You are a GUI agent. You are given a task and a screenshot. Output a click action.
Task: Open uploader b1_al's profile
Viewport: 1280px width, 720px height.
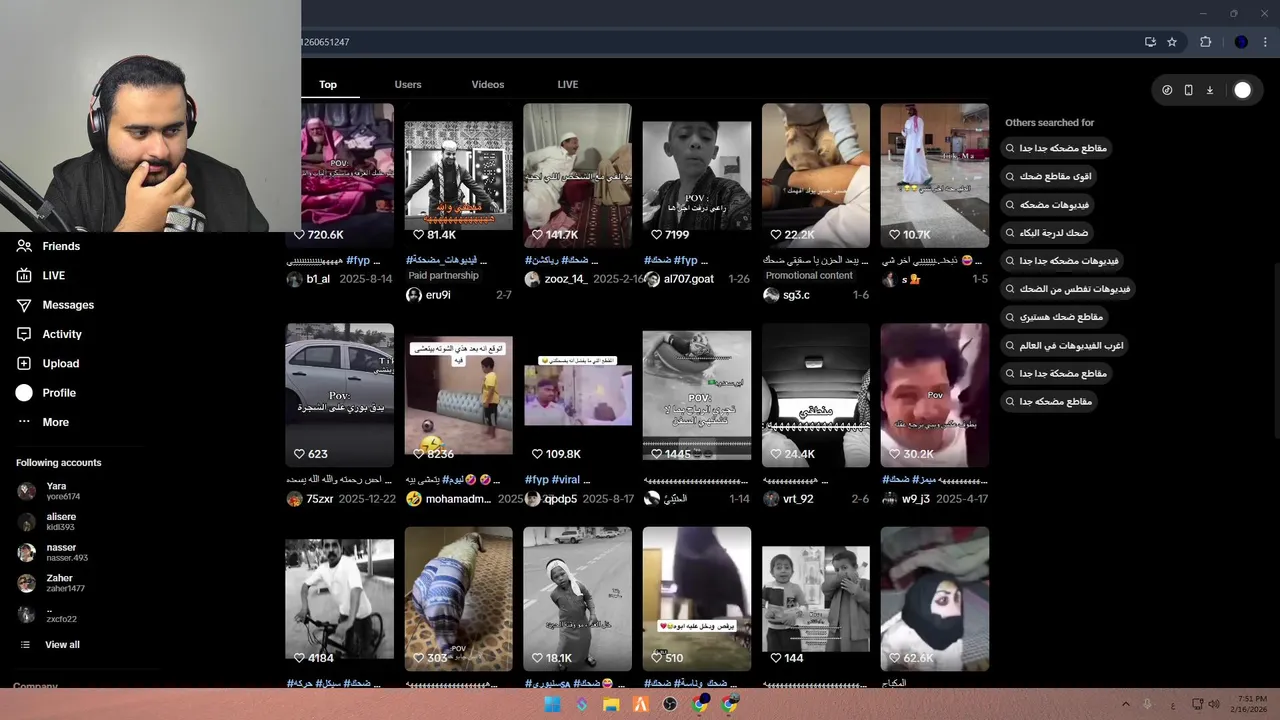point(318,279)
